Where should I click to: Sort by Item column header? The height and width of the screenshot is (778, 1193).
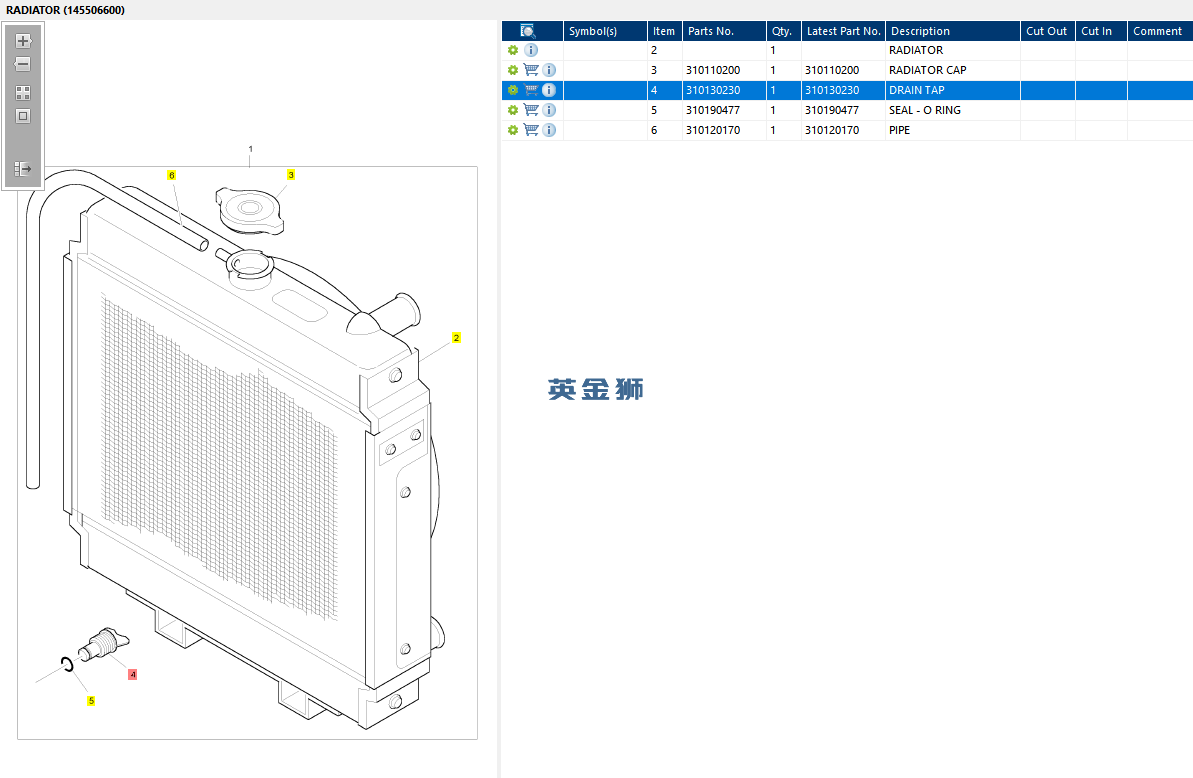[664, 31]
